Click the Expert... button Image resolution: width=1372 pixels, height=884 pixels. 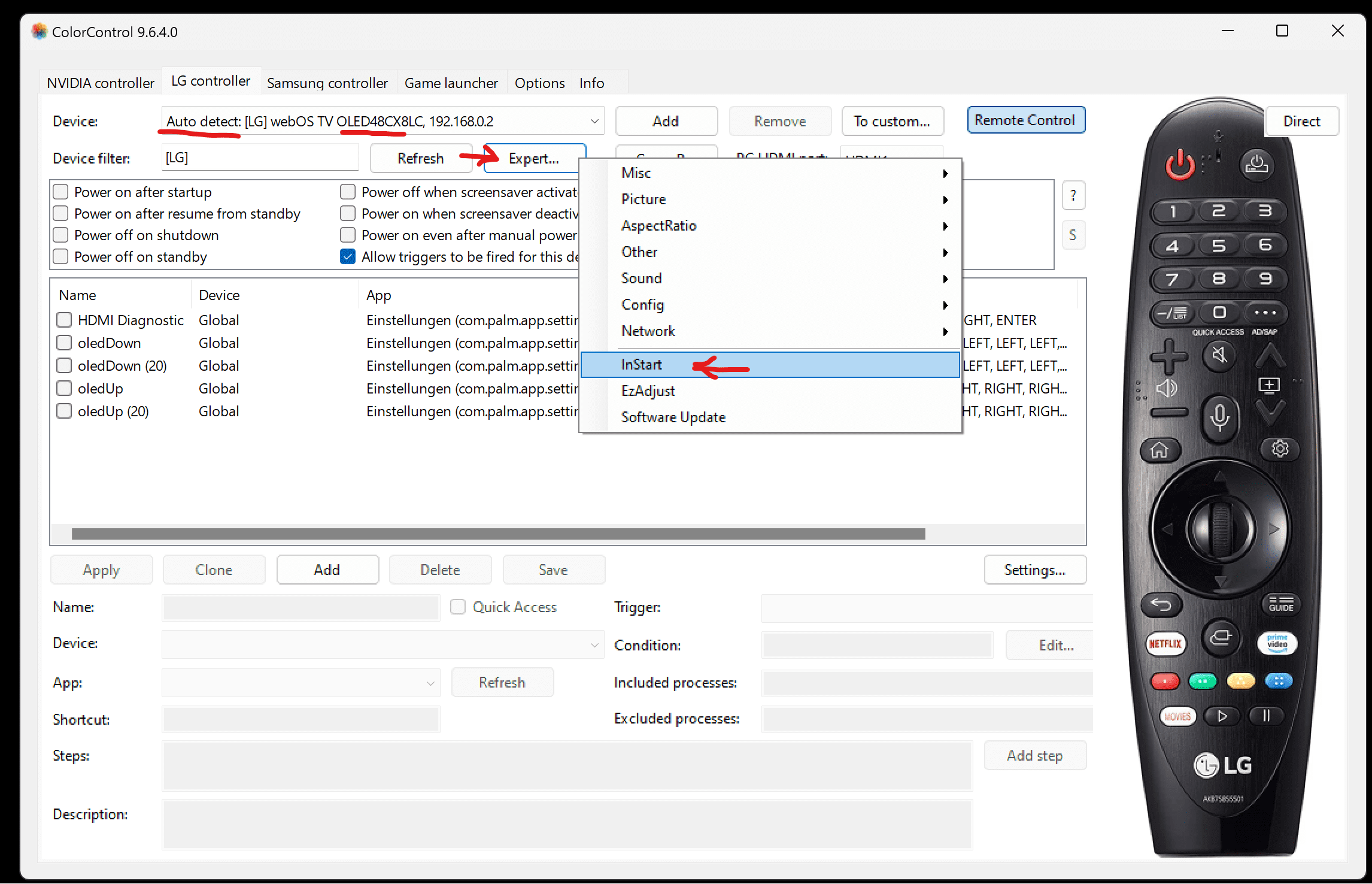click(534, 158)
